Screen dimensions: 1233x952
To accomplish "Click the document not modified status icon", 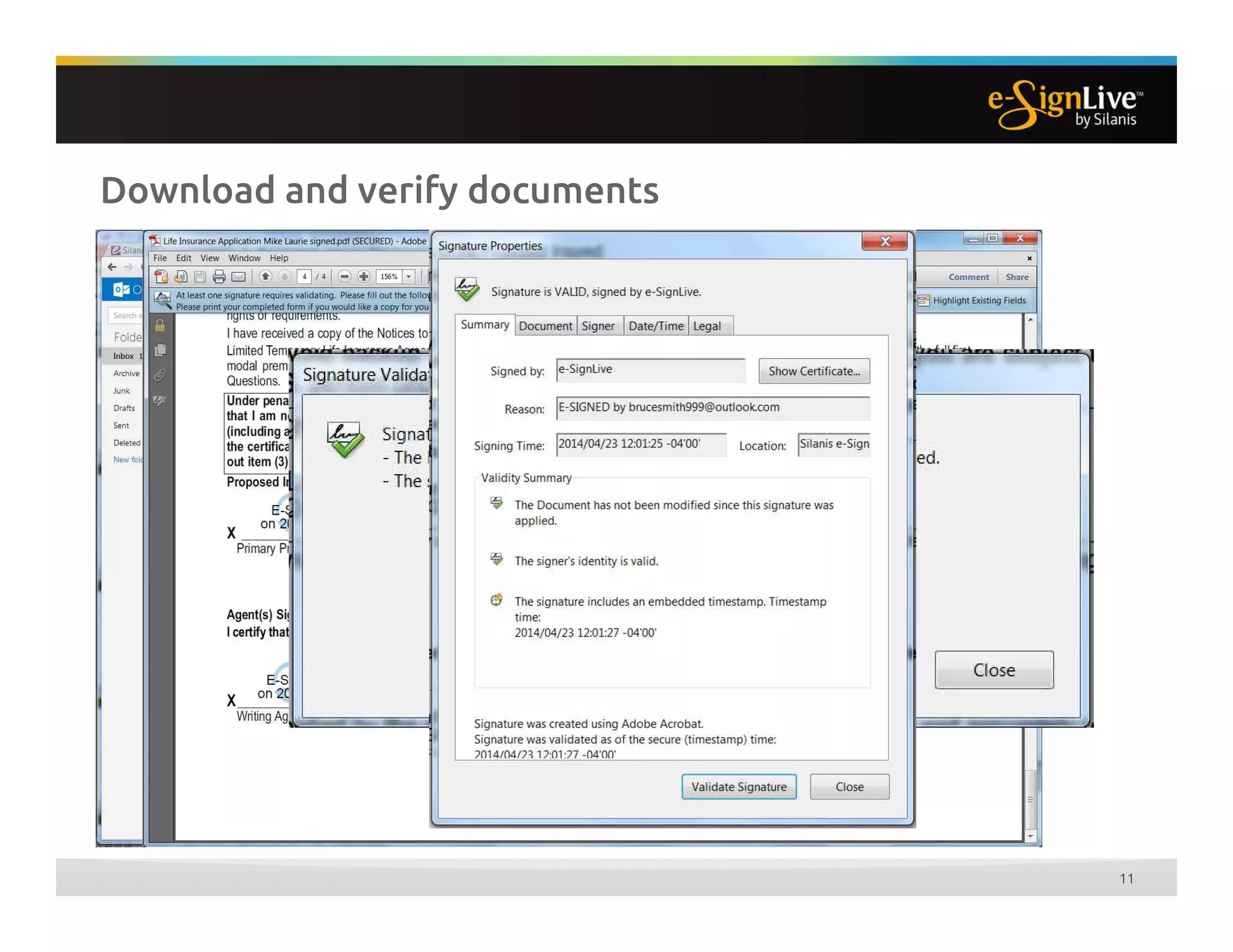I will (497, 503).
